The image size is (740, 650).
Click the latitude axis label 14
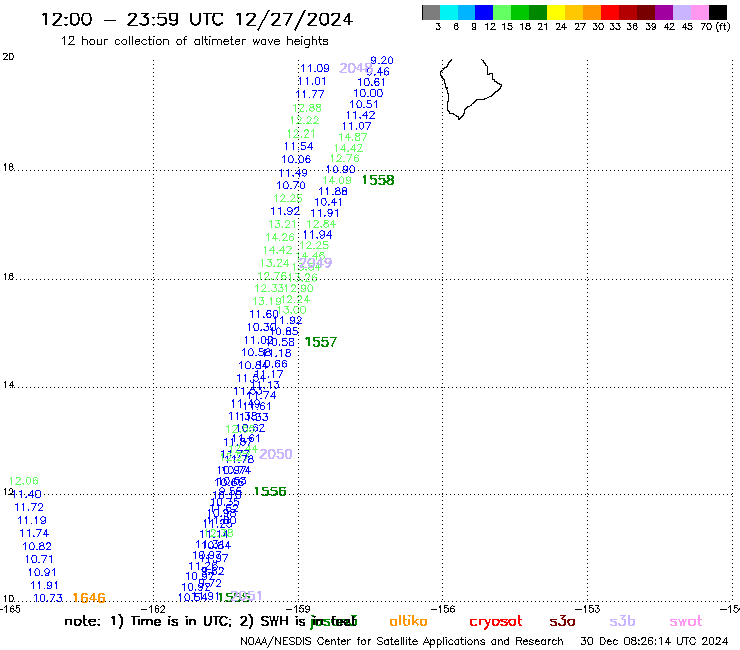tap(8, 385)
